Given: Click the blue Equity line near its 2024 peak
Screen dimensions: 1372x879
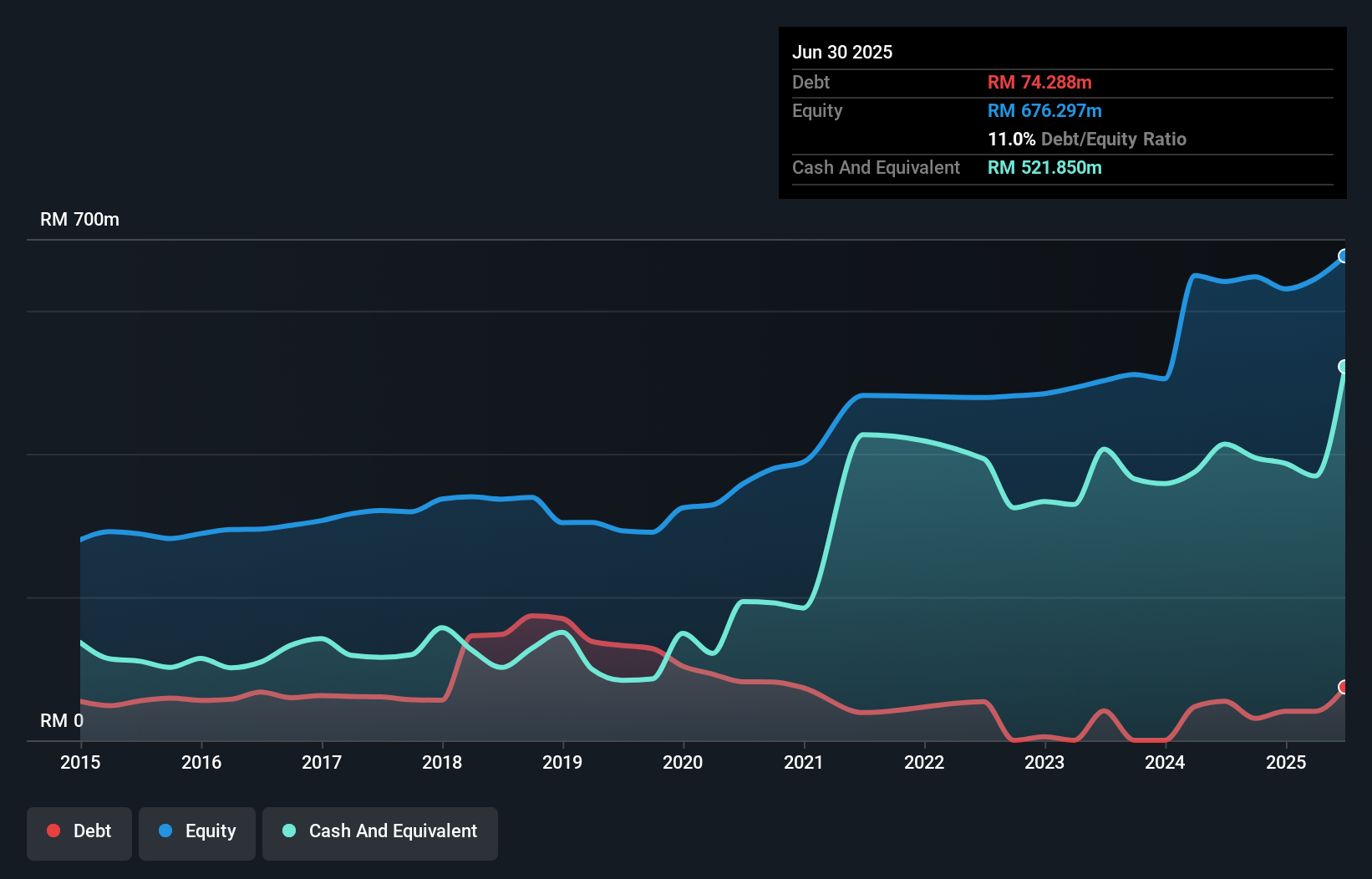Looking at the screenshot, I should tap(1197, 274).
